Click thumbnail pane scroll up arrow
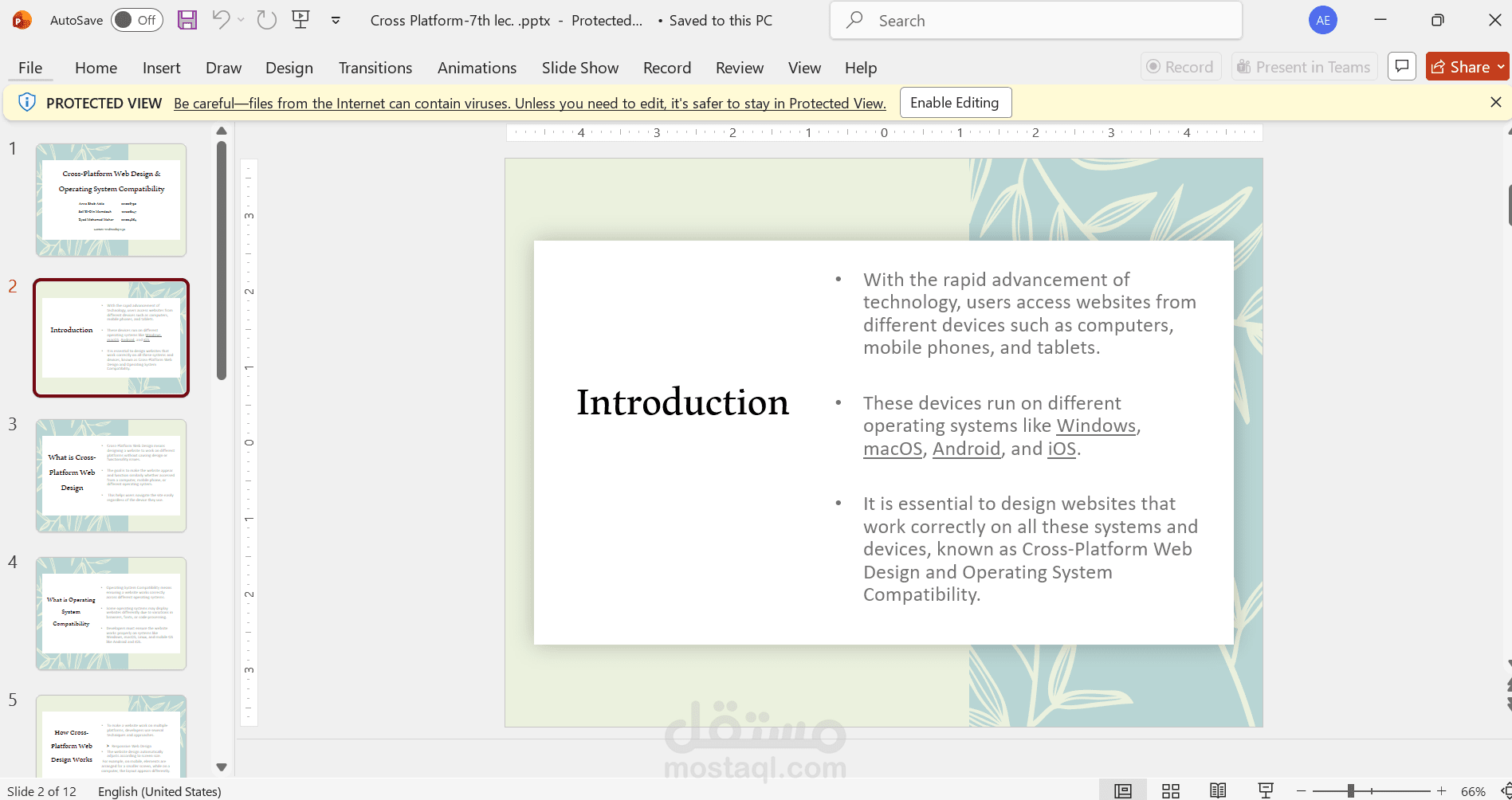The image size is (1512, 800). (x=222, y=131)
